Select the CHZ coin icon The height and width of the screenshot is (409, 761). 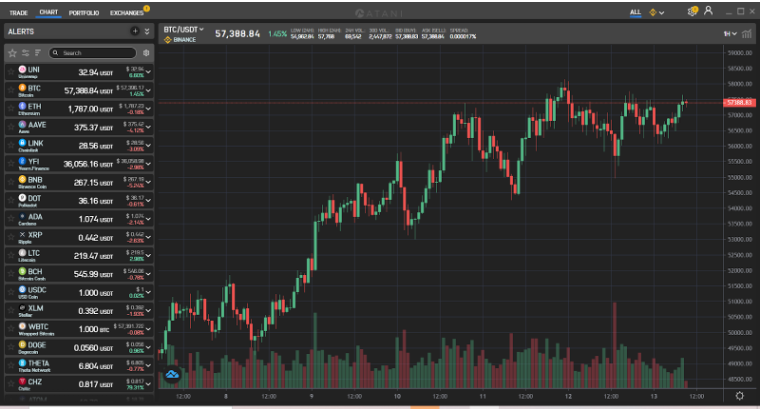pyautogui.click(x=22, y=381)
